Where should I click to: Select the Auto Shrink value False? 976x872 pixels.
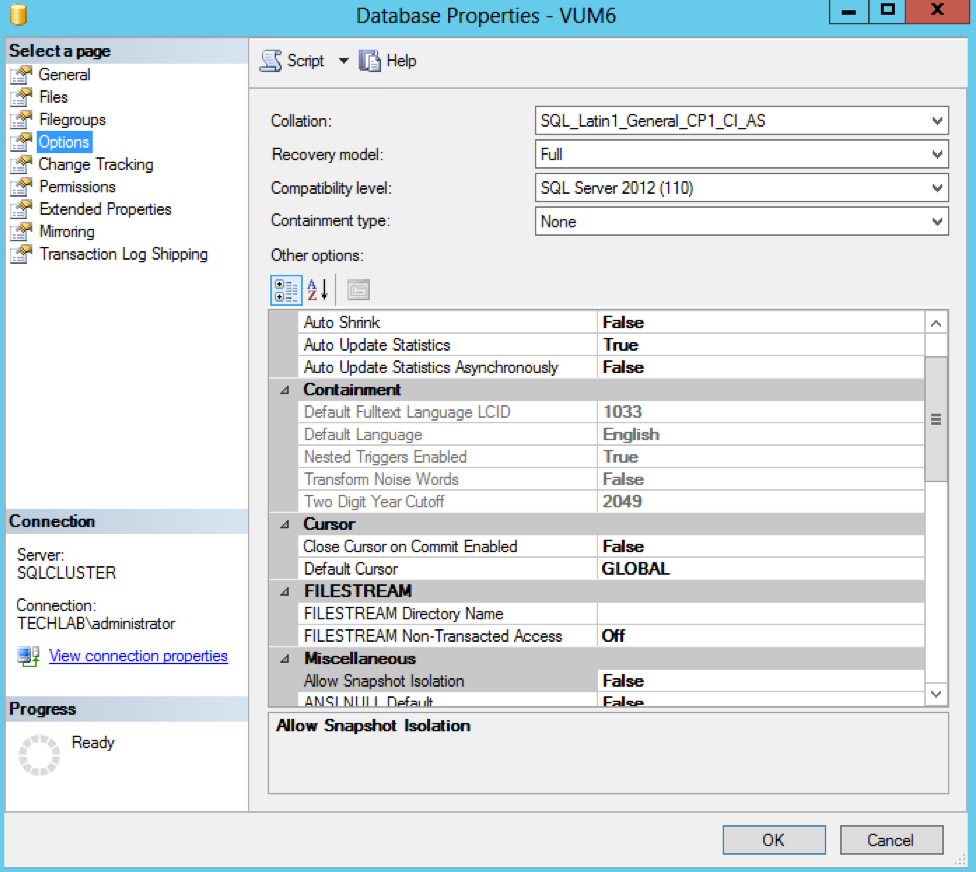coord(761,322)
